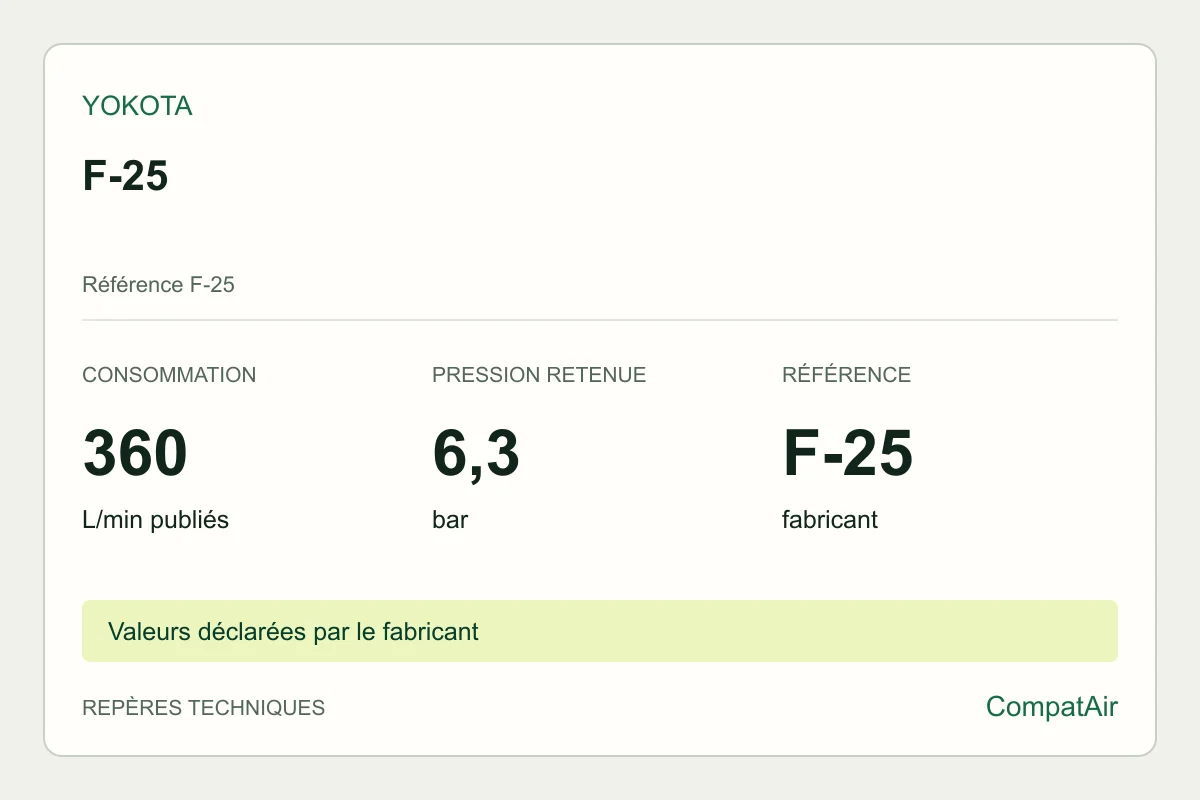Click the YOKOTA brand label
Viewport: 1200px width, 800px height.
point(137,106)
